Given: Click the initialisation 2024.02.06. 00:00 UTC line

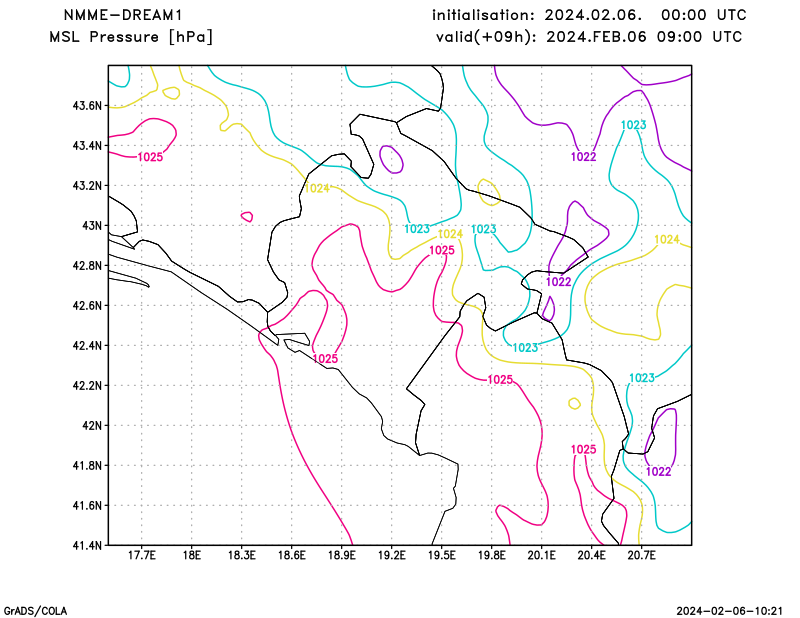Looking at the screenshot, I should pos(589,15).
